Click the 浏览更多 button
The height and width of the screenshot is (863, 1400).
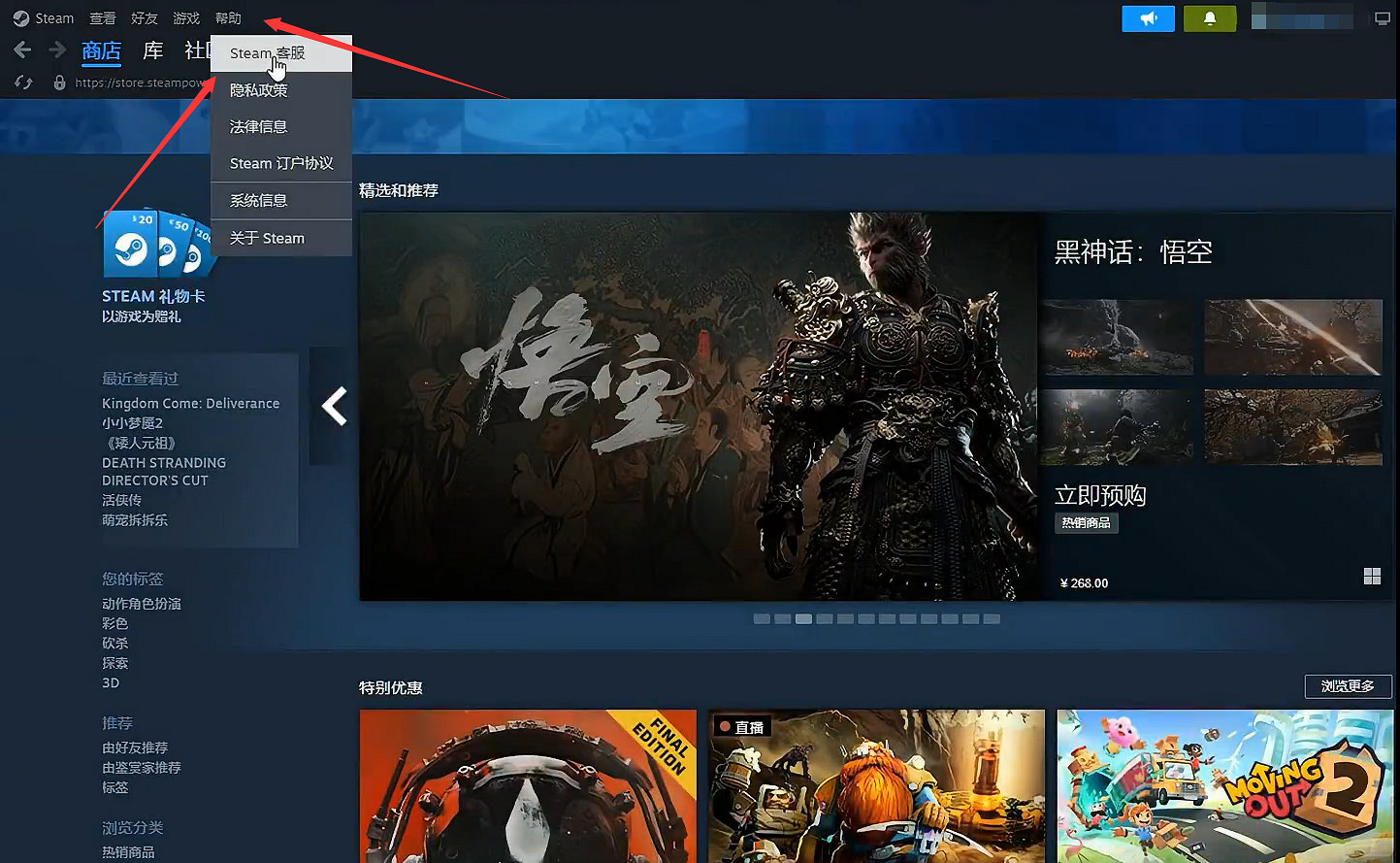(x=1348, y=686)
